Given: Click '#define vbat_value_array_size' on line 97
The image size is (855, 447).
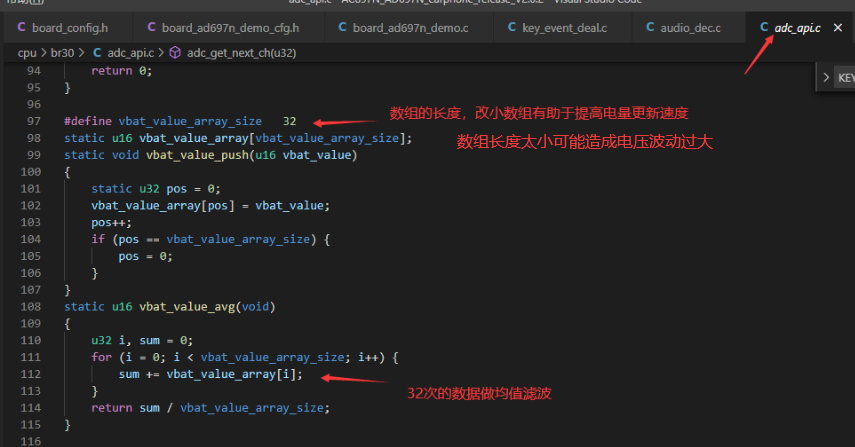Looking at the screenshot, I should point(163,121).
